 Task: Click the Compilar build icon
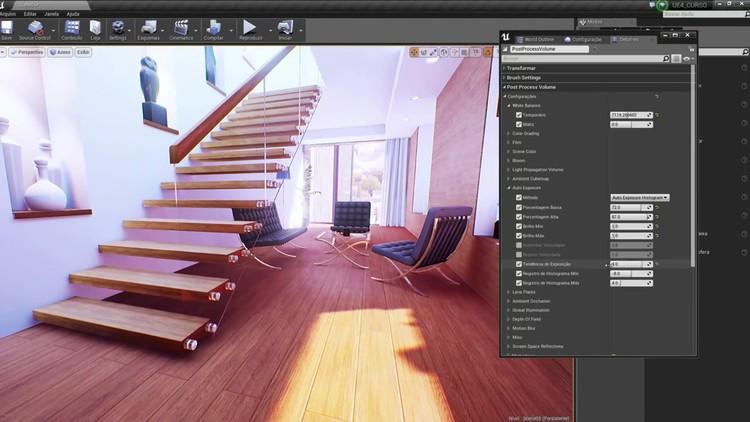(213, 28)
